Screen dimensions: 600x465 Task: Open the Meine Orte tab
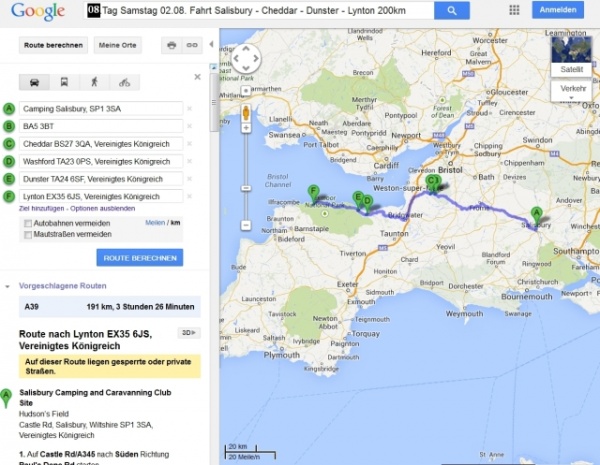pos(118,45)
